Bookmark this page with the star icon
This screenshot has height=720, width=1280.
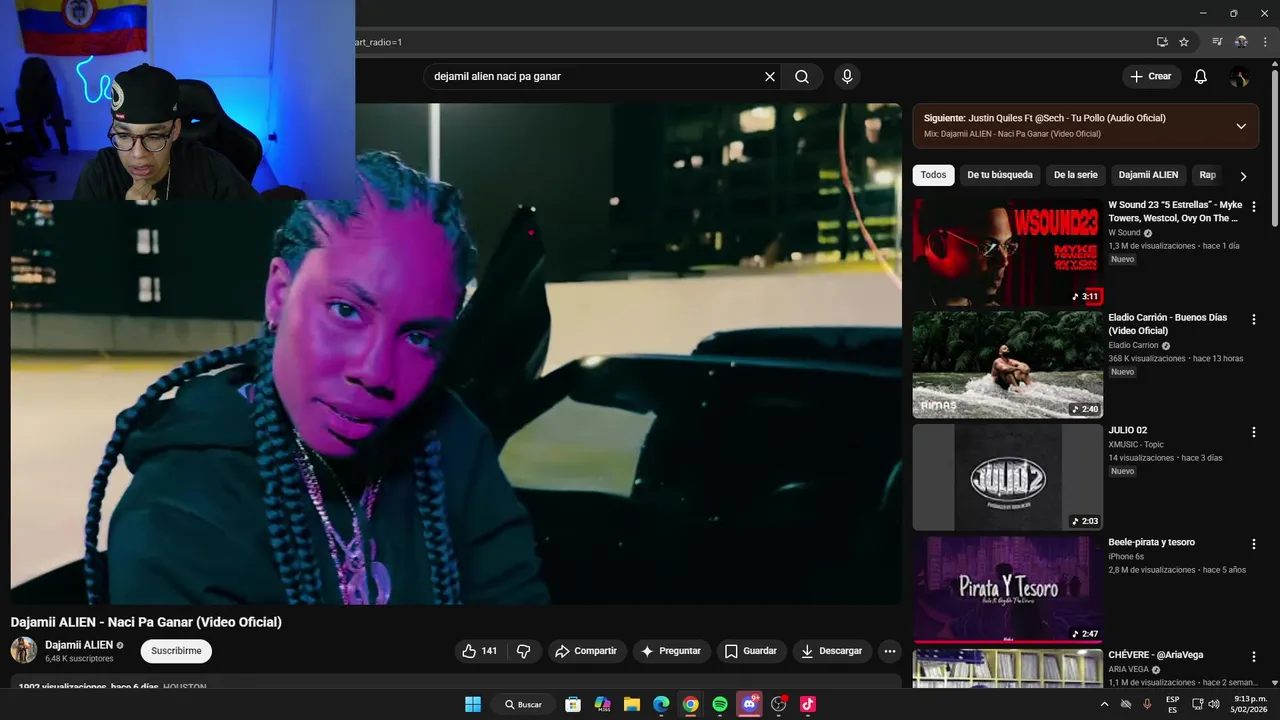point(1184,42)
